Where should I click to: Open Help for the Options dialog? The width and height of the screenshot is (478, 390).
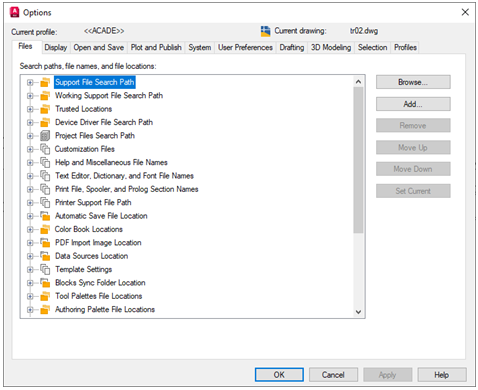pos(442,375)
